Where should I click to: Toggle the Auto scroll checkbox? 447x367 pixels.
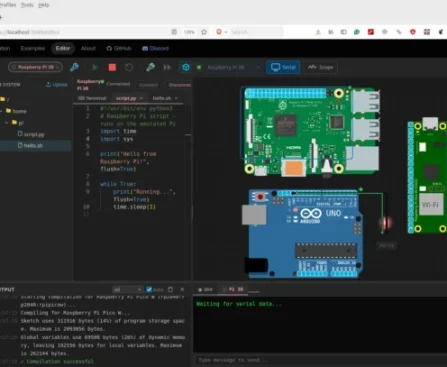coord(149,289)
